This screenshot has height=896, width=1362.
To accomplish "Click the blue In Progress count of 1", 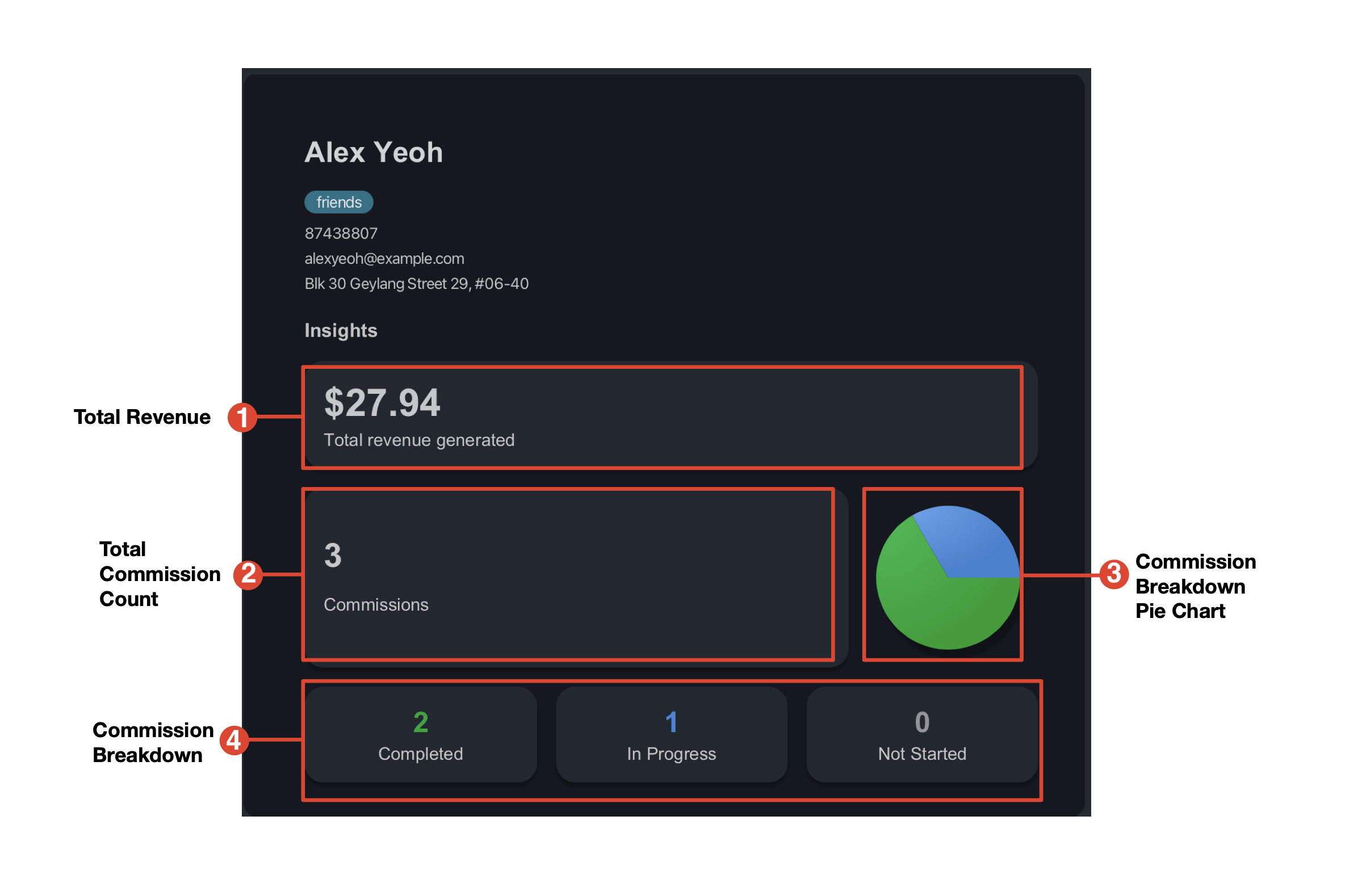I will point(671,722).
